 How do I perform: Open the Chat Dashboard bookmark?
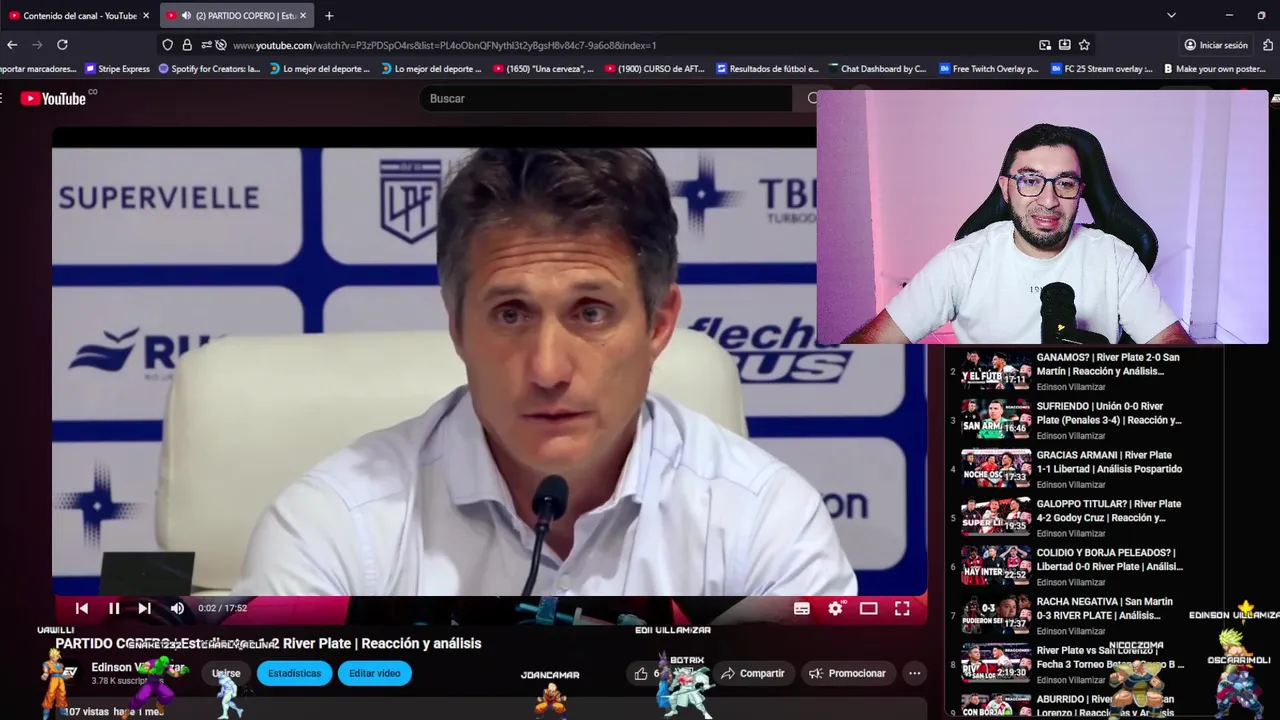coord(877,69)
